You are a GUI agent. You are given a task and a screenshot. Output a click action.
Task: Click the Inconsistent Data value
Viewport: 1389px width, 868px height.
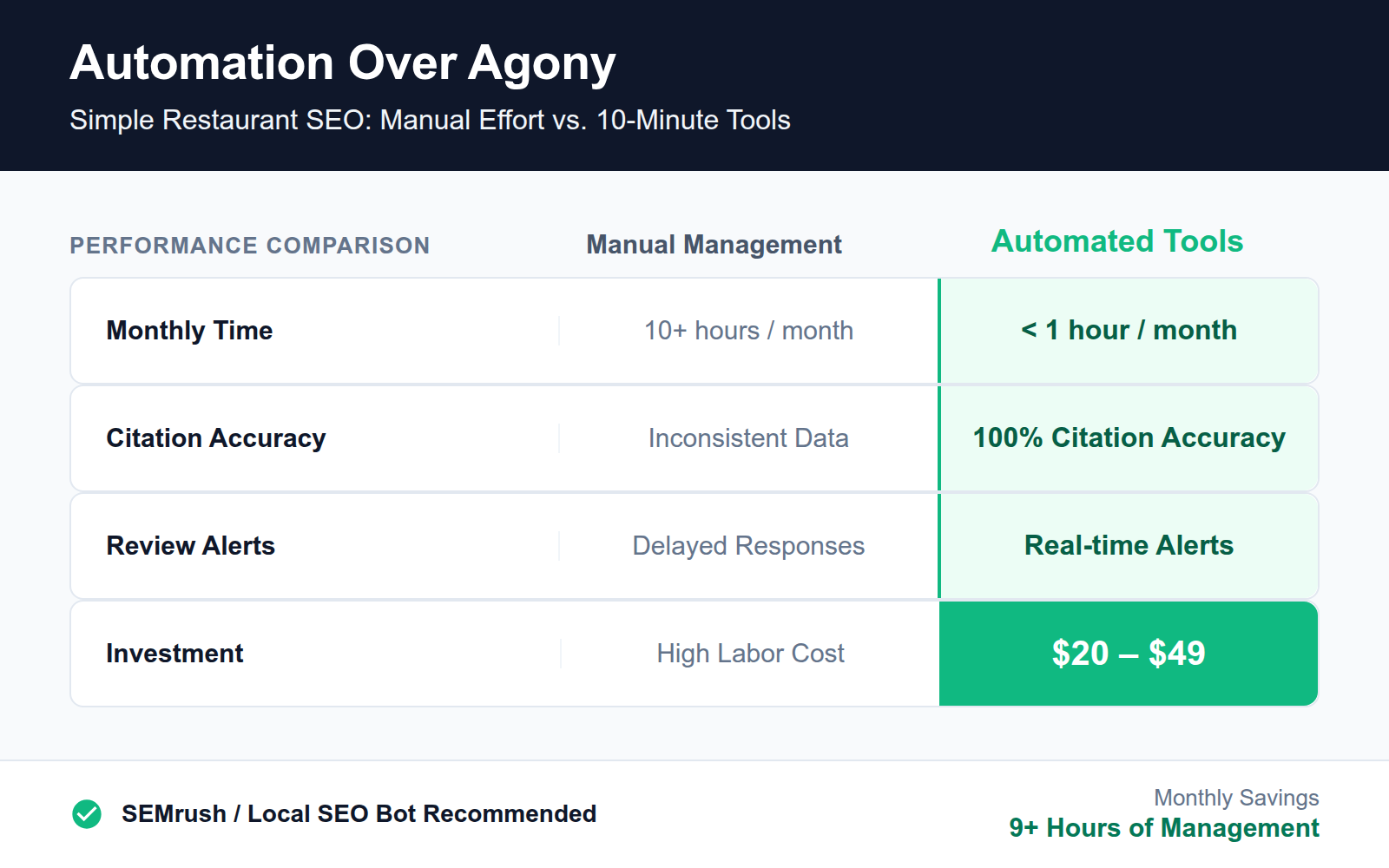point(748,437)
